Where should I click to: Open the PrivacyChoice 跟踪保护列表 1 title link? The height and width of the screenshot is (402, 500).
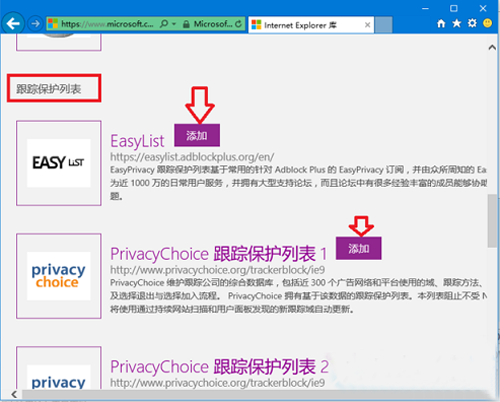219,254
